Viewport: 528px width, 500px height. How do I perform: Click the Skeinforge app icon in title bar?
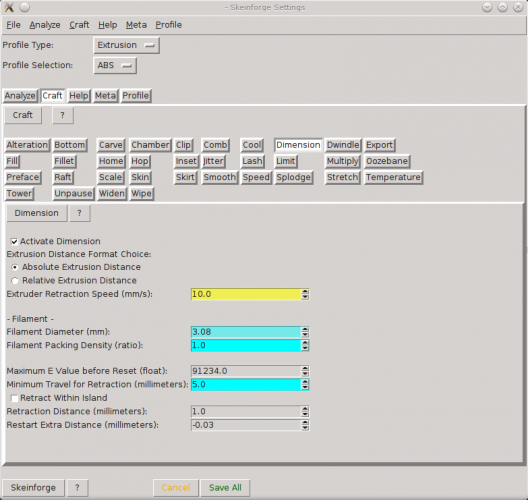tap(9, 7)
